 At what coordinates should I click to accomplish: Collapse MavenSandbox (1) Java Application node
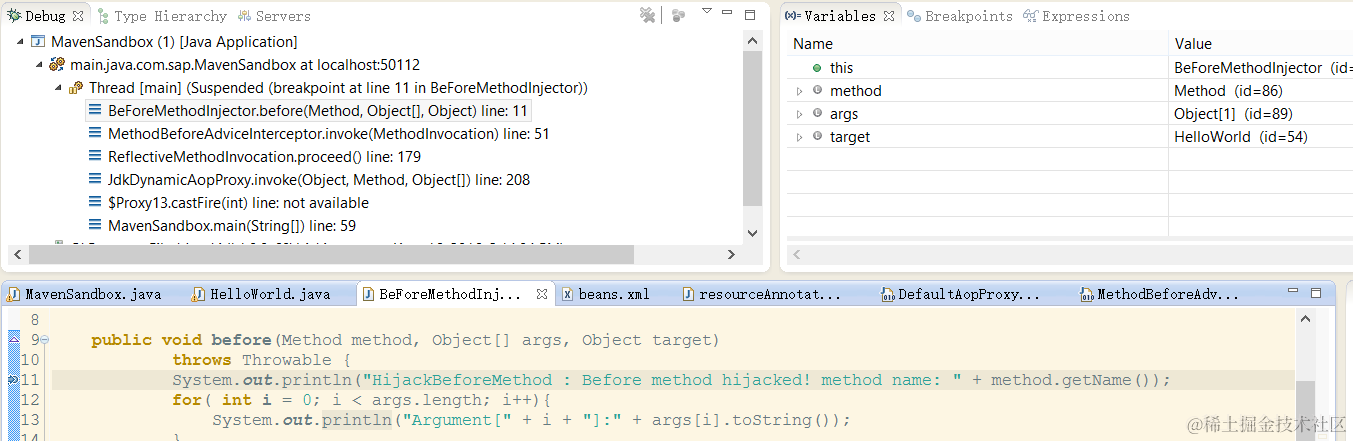(x=21, y=42)
